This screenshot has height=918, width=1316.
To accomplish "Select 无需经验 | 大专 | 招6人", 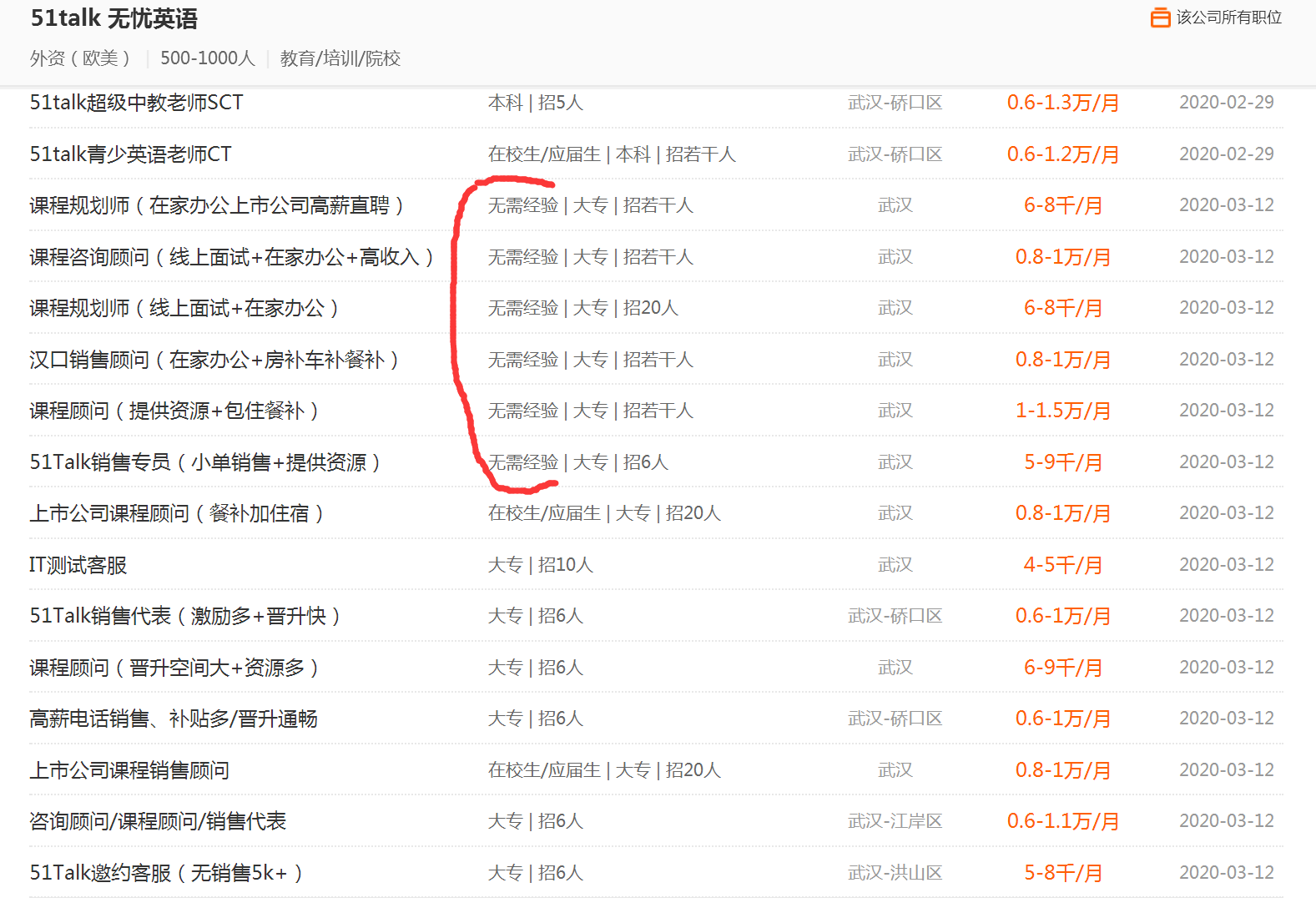I will click(x=578, y=462).
